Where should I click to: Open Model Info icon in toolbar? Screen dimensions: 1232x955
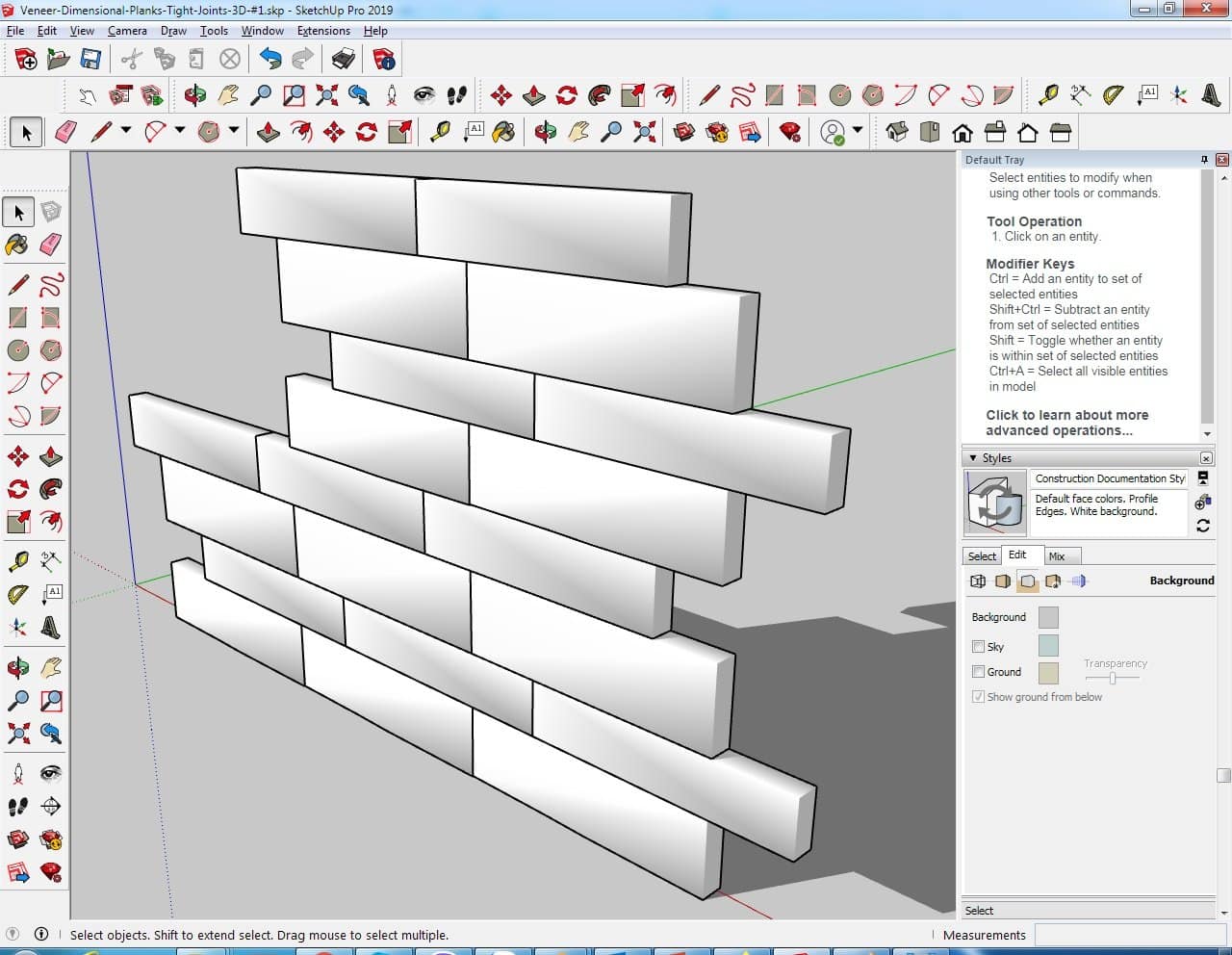pyautogui.click(x=384, y=60)
